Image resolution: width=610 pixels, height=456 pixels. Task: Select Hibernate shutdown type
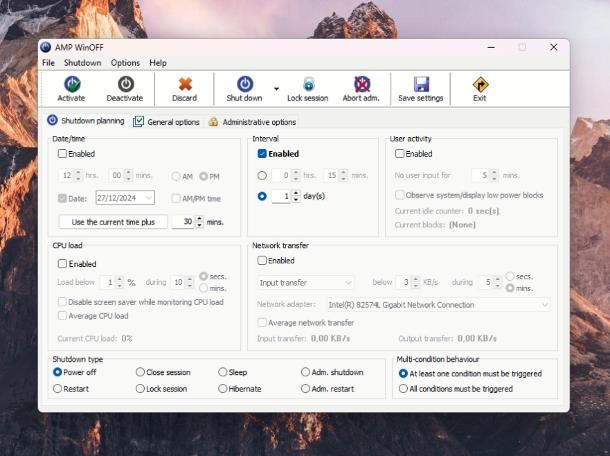tap(223, 389)
